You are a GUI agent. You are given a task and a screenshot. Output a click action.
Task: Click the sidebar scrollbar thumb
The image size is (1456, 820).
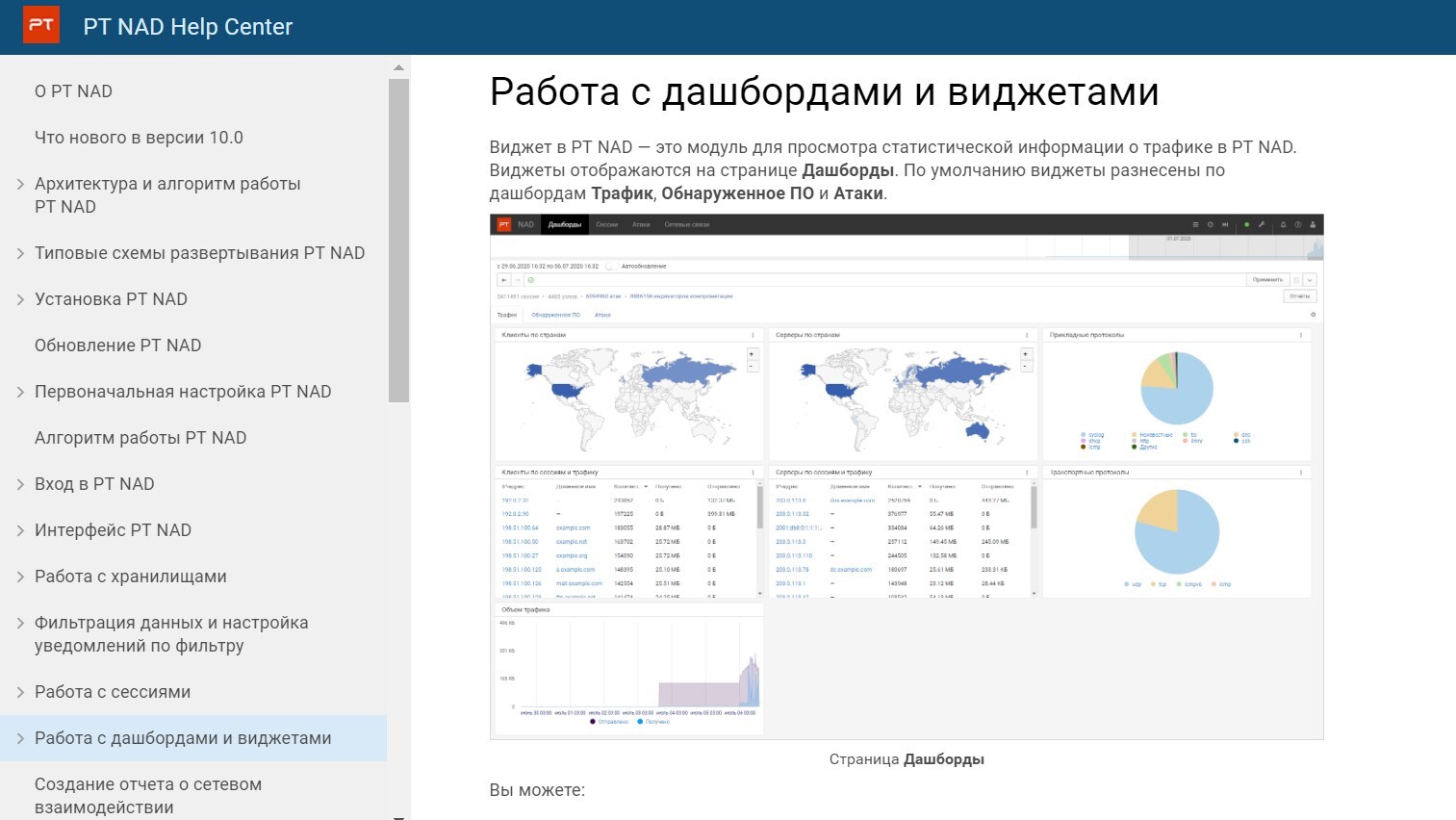tap(398, 241)
